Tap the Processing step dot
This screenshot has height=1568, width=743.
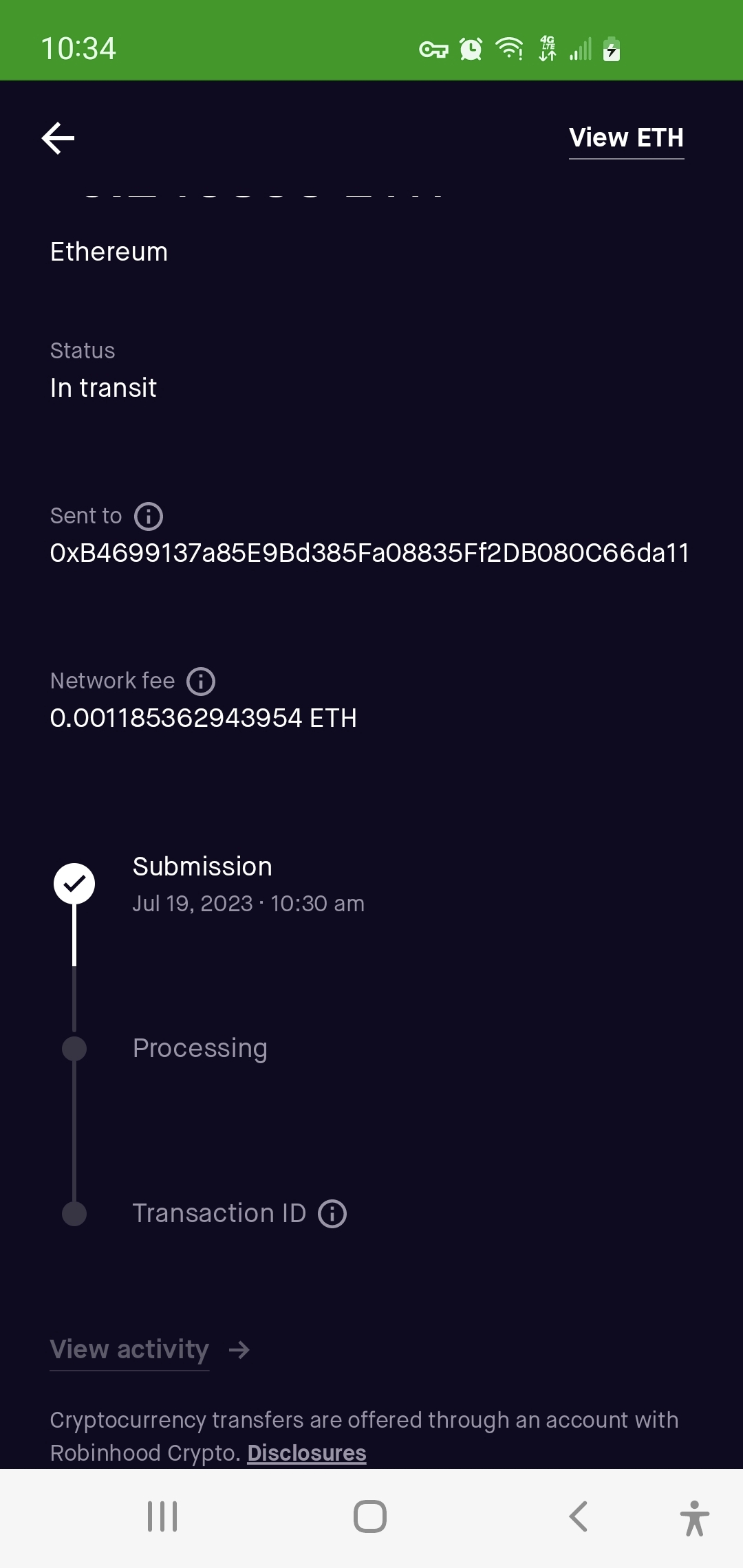[74, 1049]
